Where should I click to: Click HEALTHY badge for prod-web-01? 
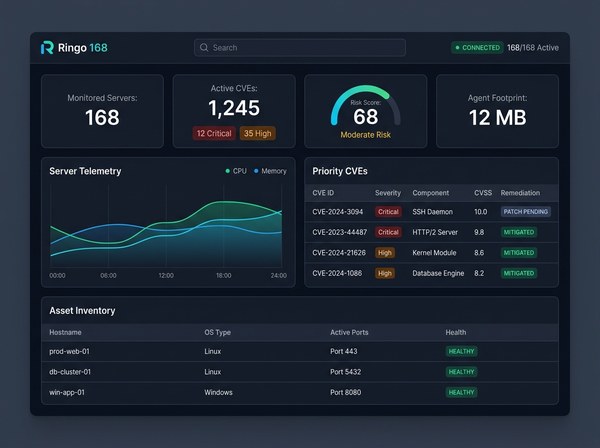[x=461, y=352]
